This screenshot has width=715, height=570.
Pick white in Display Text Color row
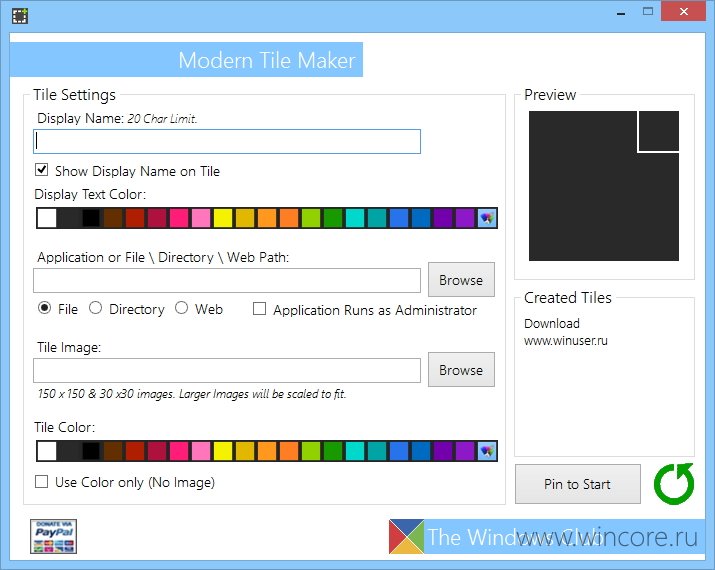pos(47,218)
